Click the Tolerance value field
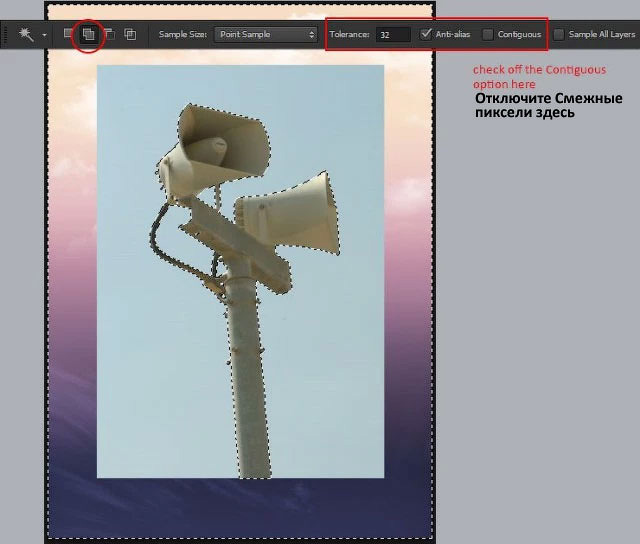 (x=393, y=35)
